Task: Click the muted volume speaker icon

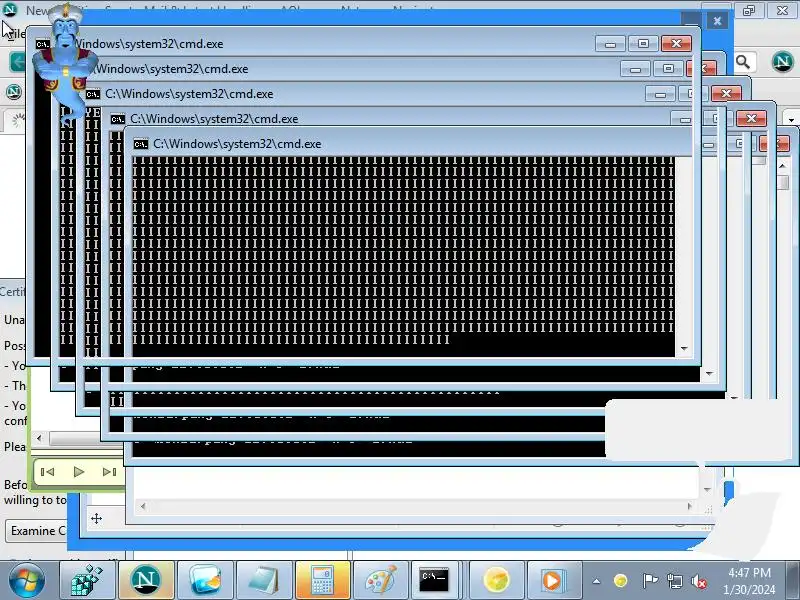Action: pyautogui.click(x=699, y=581)
